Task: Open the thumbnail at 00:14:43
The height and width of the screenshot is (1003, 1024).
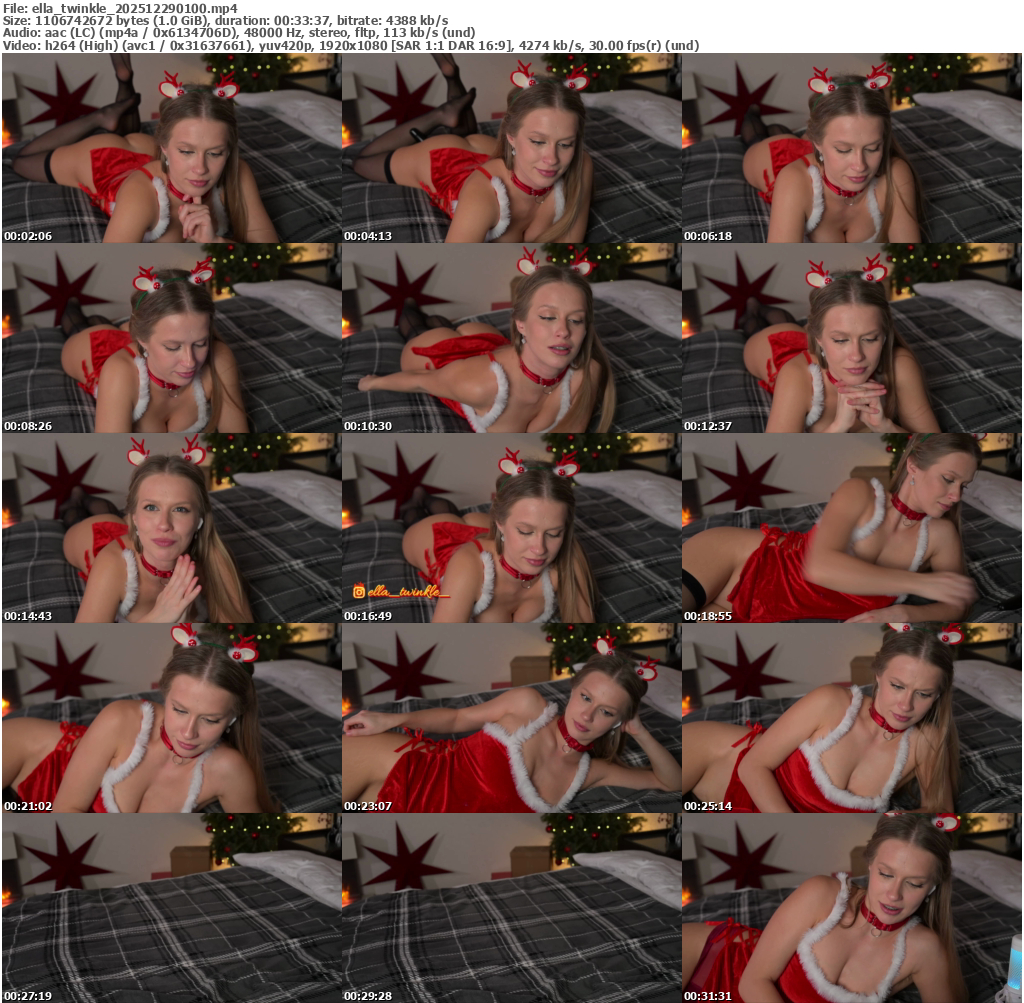Action: tap(171, 528)
